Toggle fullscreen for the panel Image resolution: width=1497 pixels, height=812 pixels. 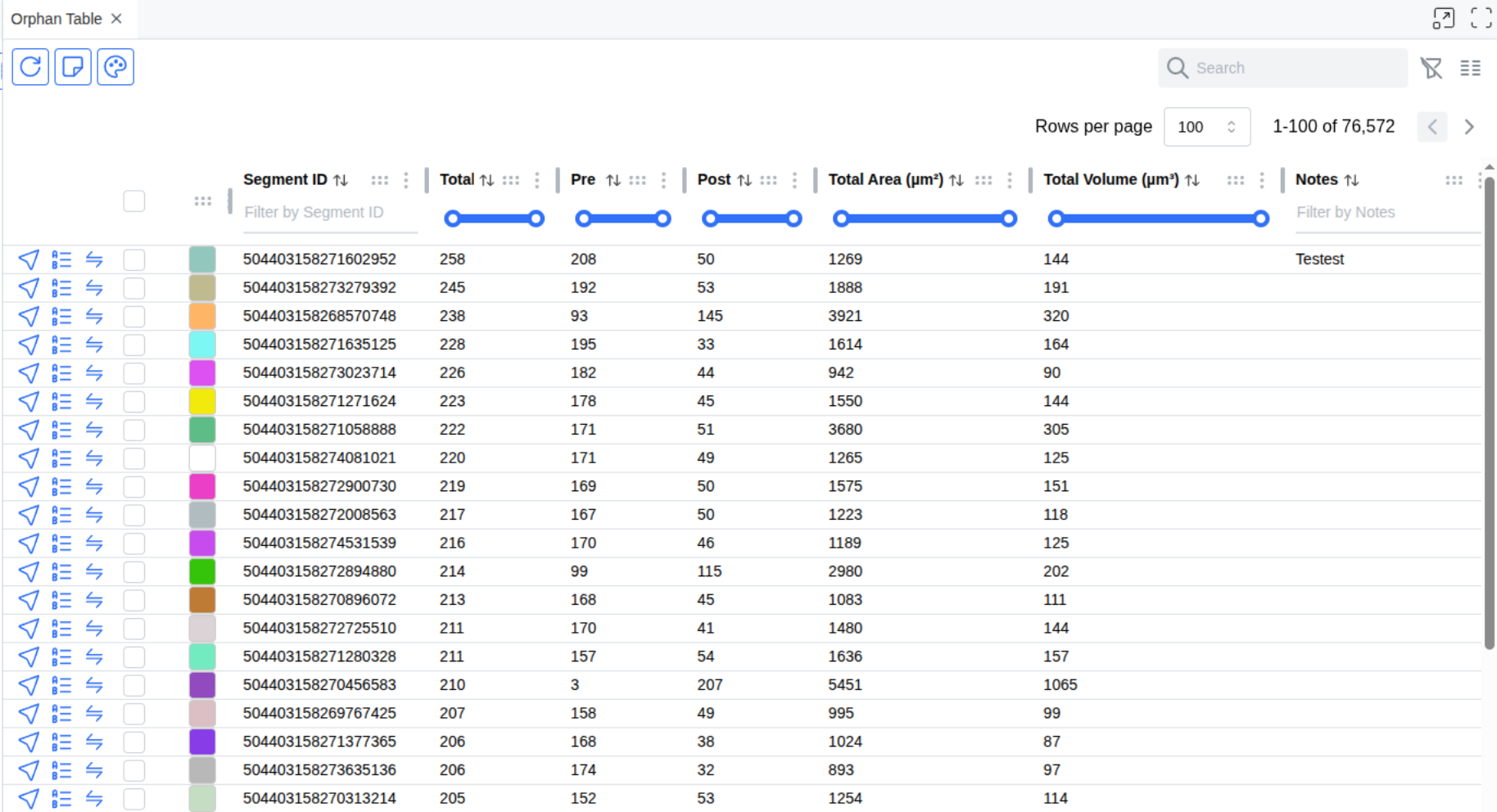click(x=1481, y=18)
